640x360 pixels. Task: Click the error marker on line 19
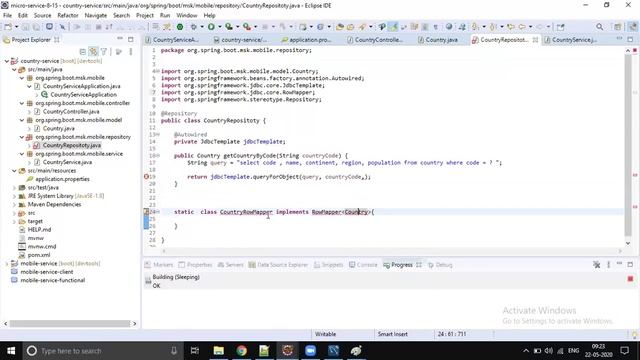point(146,177)
